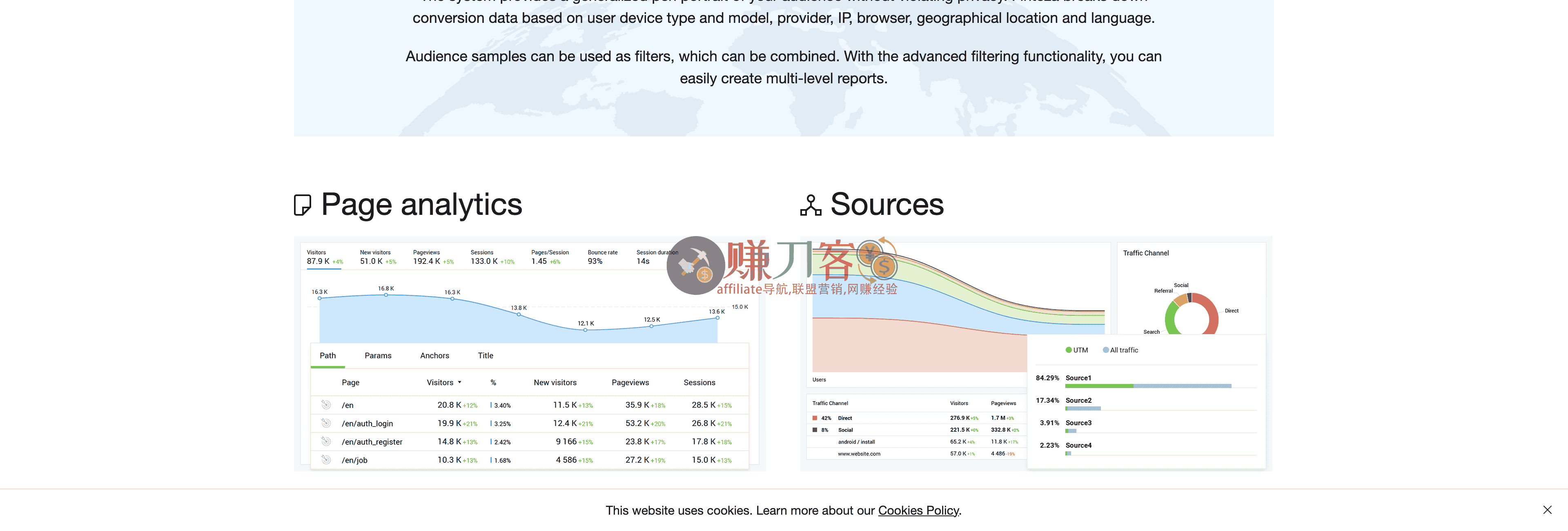Toggle the UTM legend marker
The image size is (1568, 531).
1068,350
